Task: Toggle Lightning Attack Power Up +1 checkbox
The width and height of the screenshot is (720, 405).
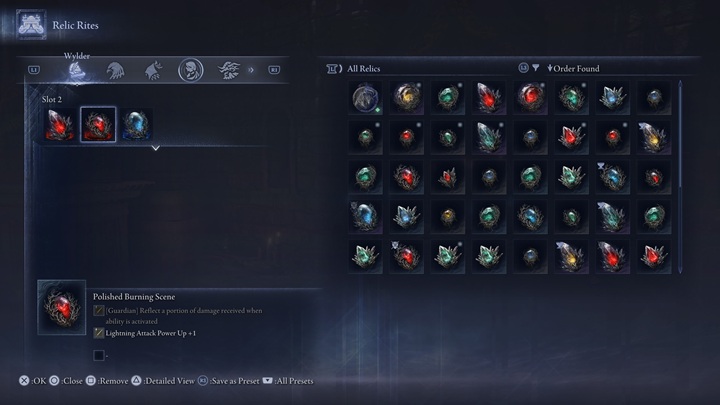Action: (99, 333)
